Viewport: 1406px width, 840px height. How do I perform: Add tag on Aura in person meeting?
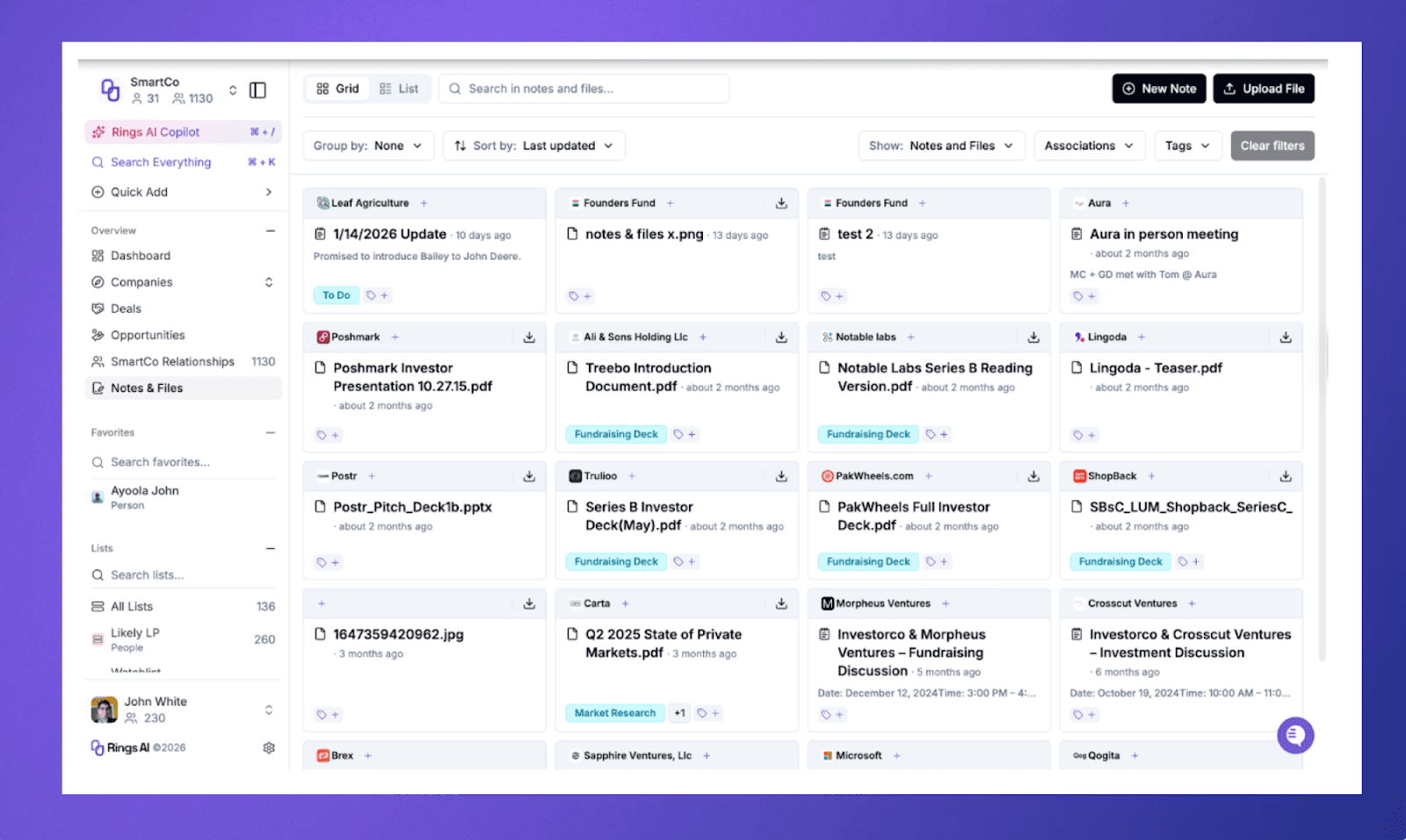coord(1084,296)
